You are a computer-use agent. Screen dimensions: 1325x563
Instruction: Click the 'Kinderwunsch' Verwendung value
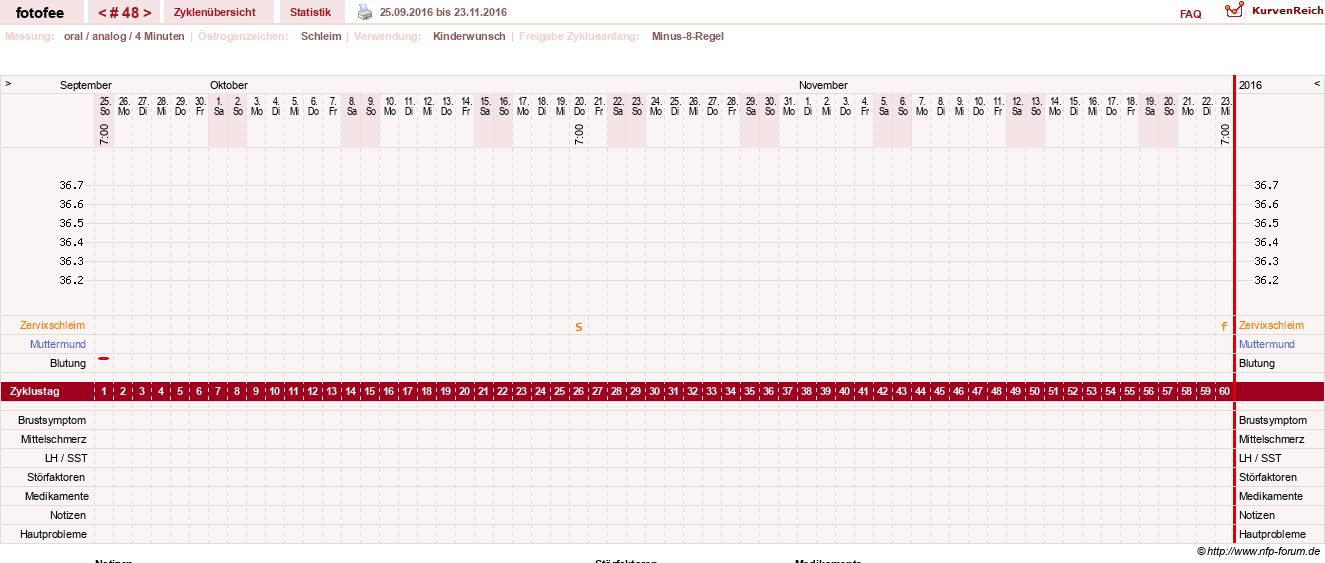(x=469, y=36)
